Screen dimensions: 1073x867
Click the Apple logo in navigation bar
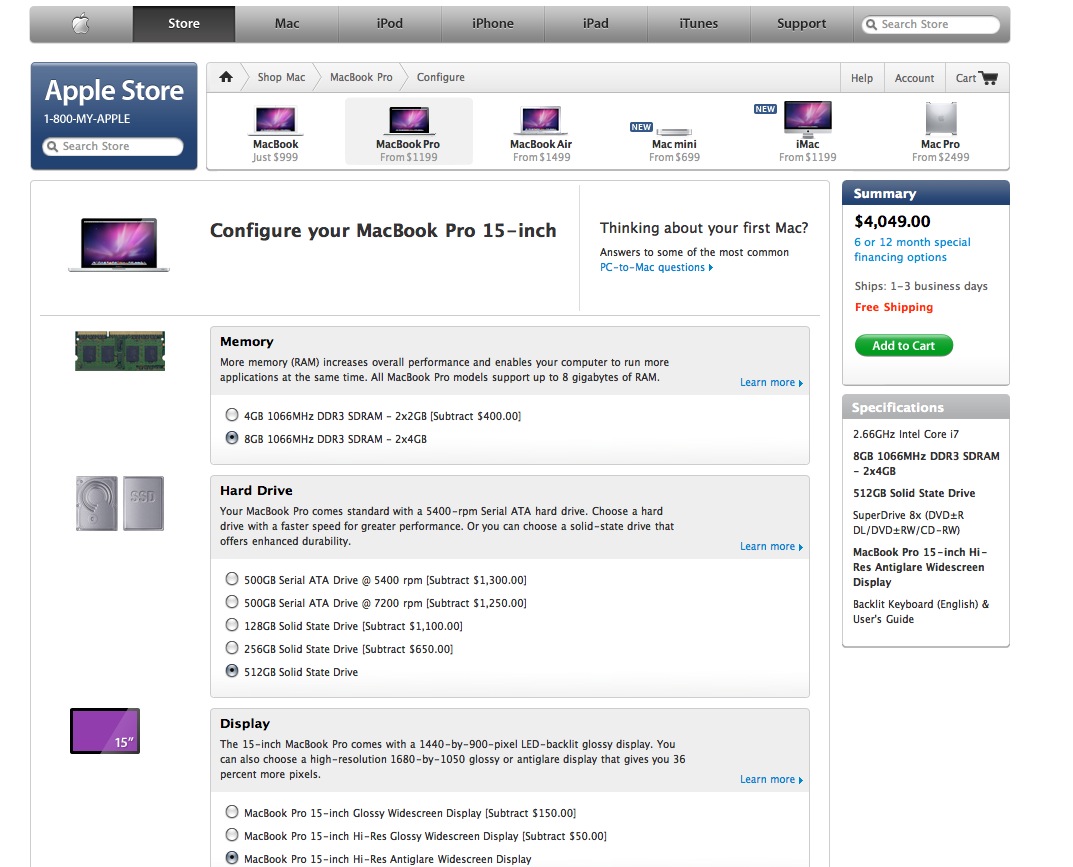pyautogui.click(x=81, y=24)
